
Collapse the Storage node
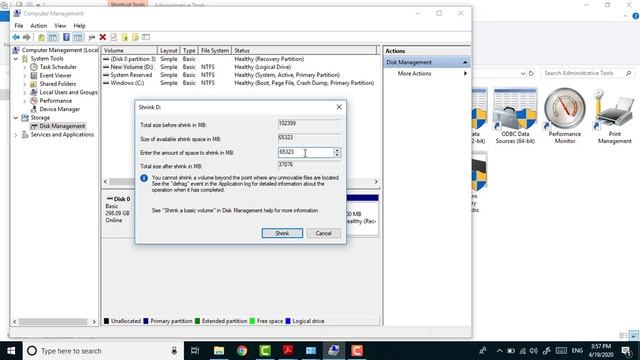click(16, 118)
